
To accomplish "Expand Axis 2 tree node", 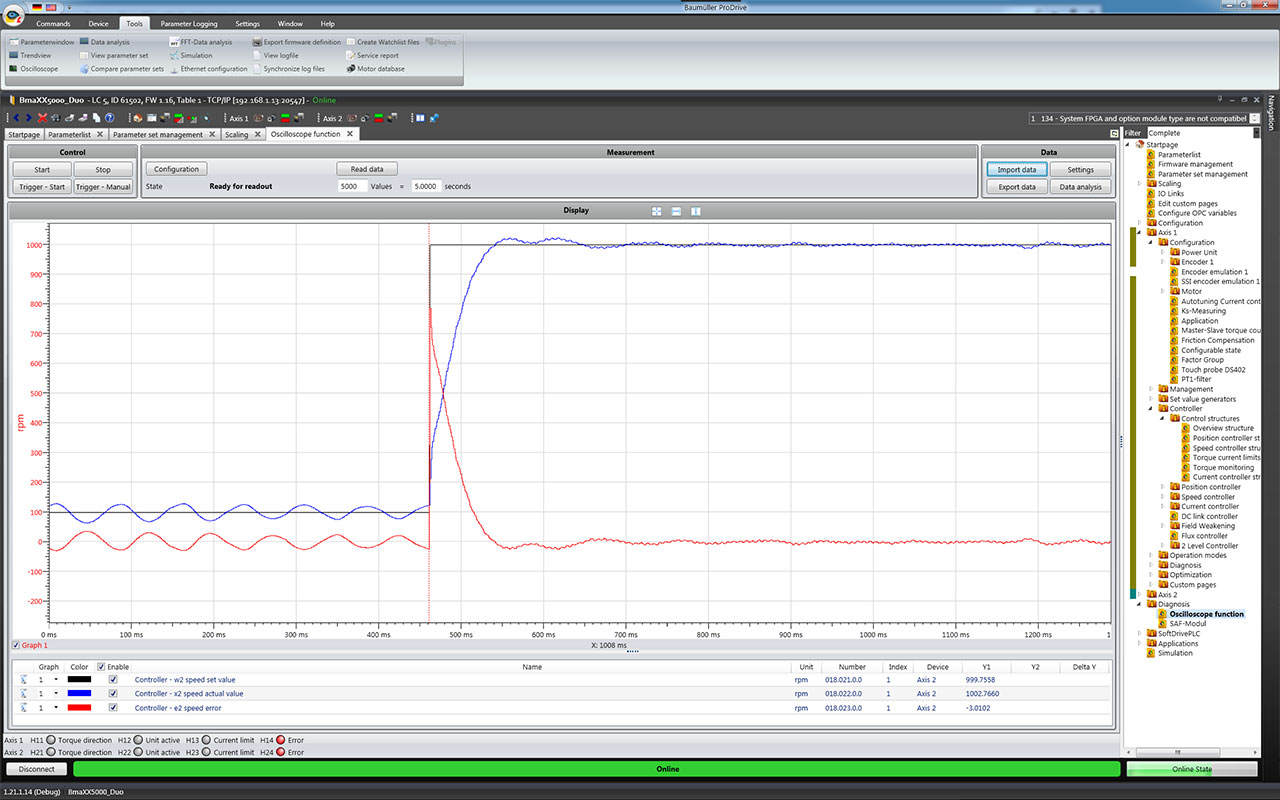I will click(x=1139, y=594).
